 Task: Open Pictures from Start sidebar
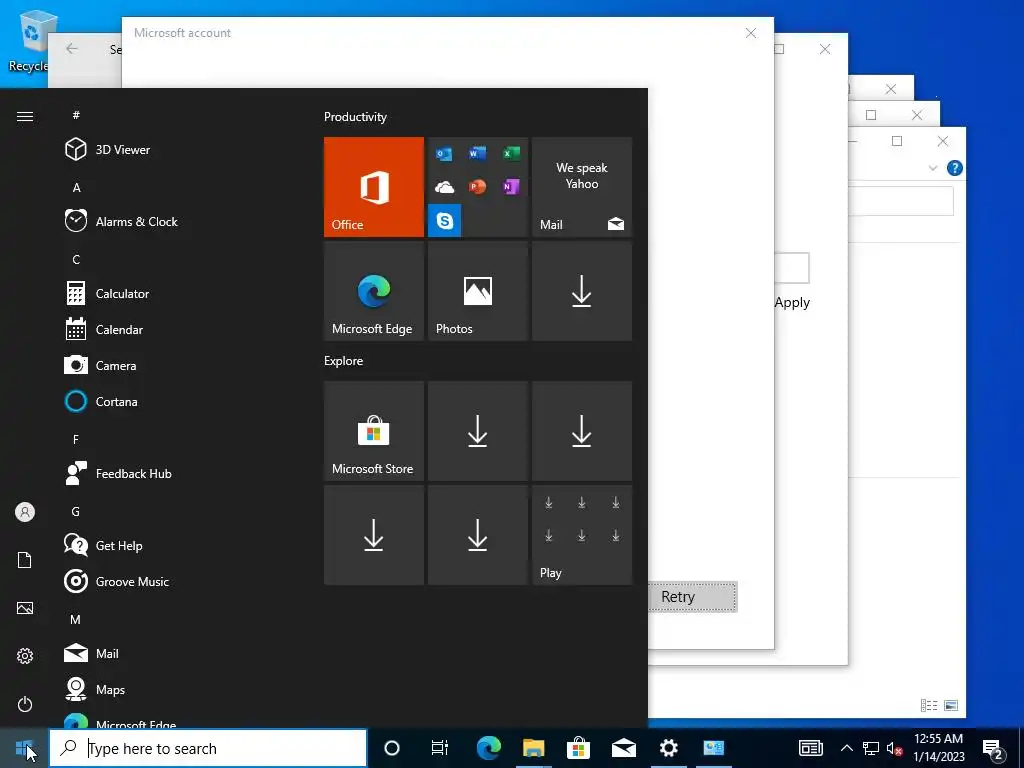(25, 608)
